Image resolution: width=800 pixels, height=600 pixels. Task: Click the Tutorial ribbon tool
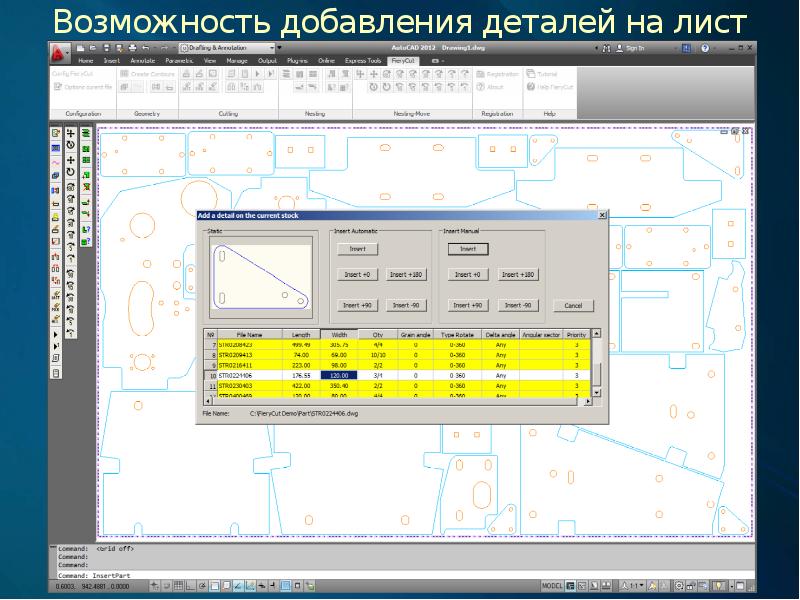(543, 74)
